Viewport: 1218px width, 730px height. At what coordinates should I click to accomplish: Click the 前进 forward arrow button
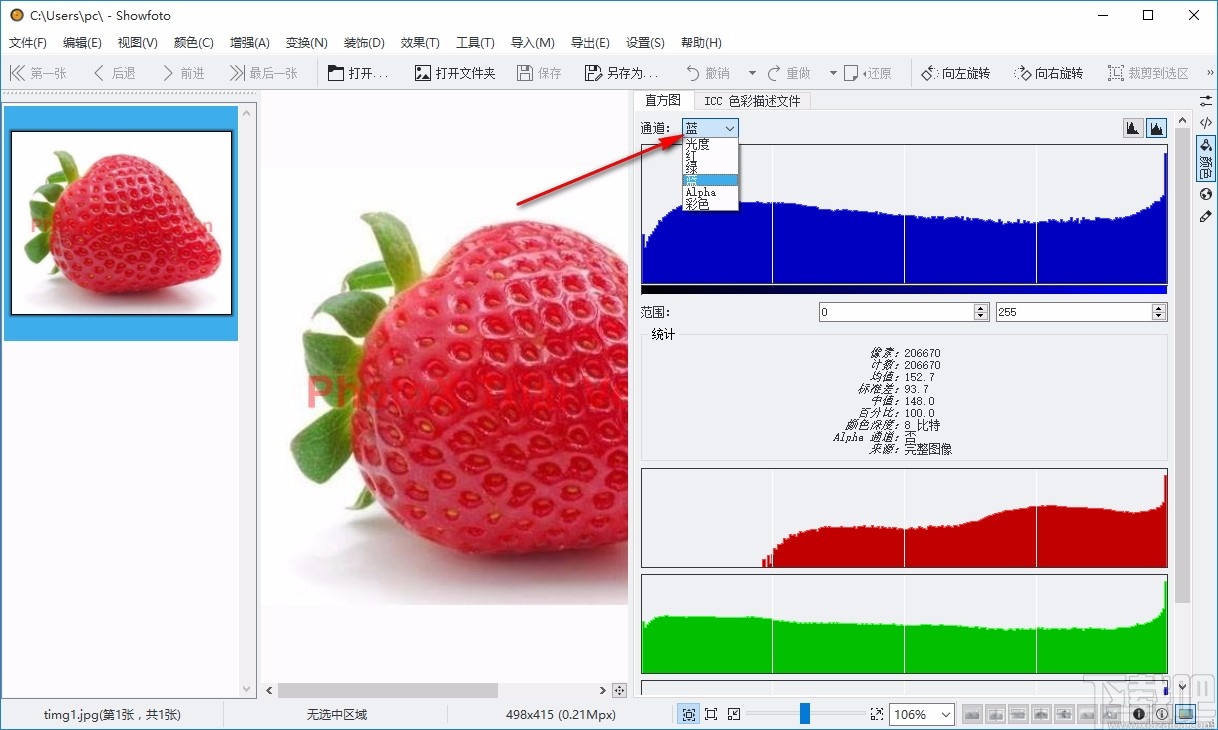coord(183,73)
